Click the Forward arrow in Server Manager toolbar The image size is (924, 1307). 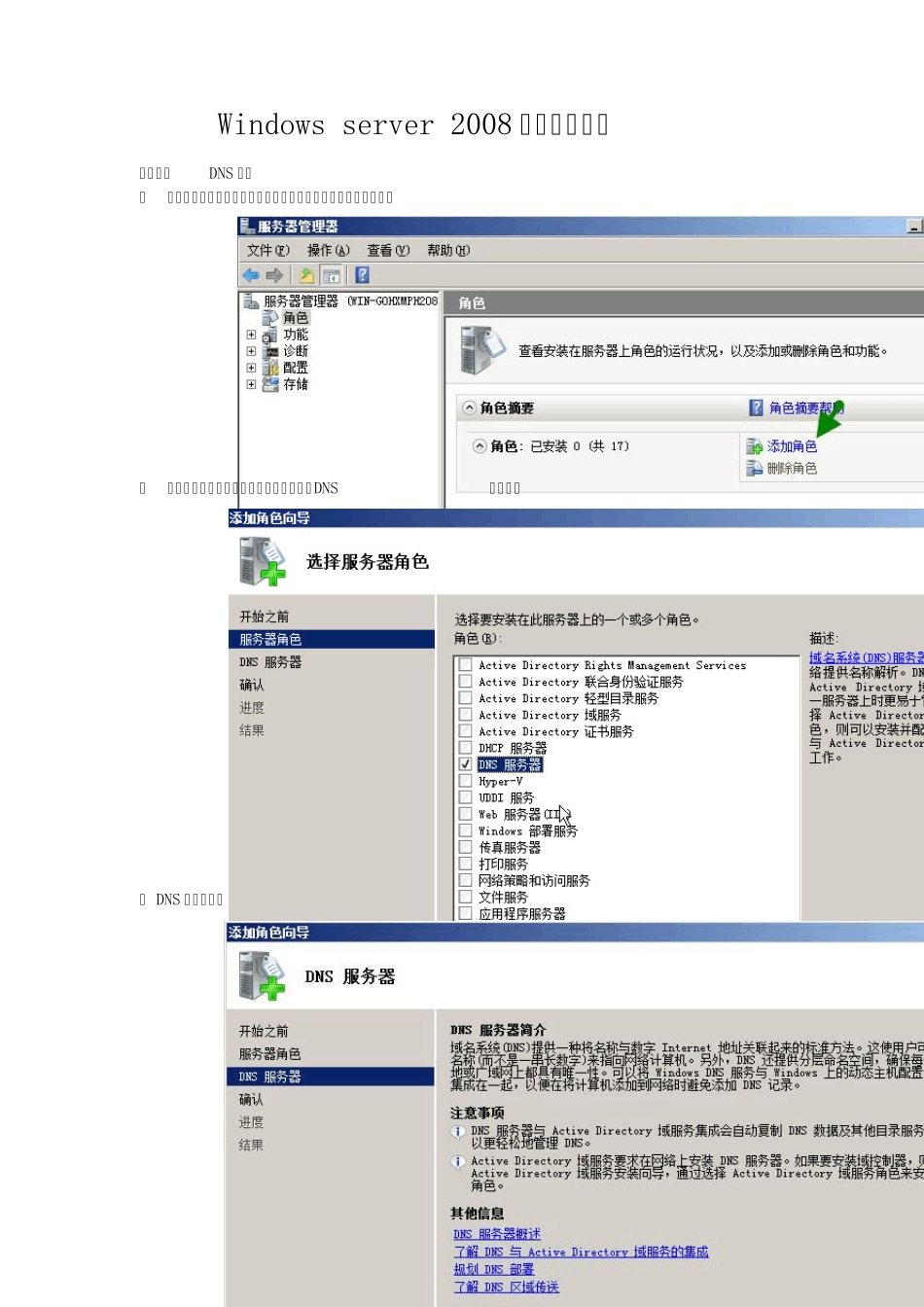[x=274, y=275]
